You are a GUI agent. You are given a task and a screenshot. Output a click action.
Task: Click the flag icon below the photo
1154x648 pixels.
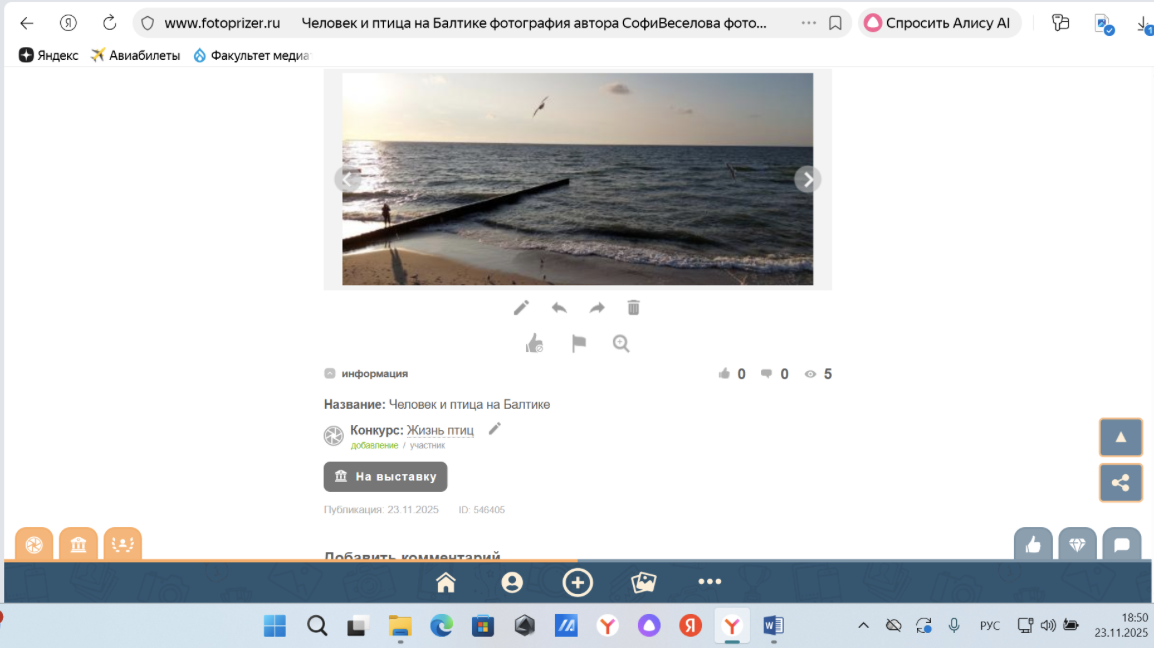578,344
